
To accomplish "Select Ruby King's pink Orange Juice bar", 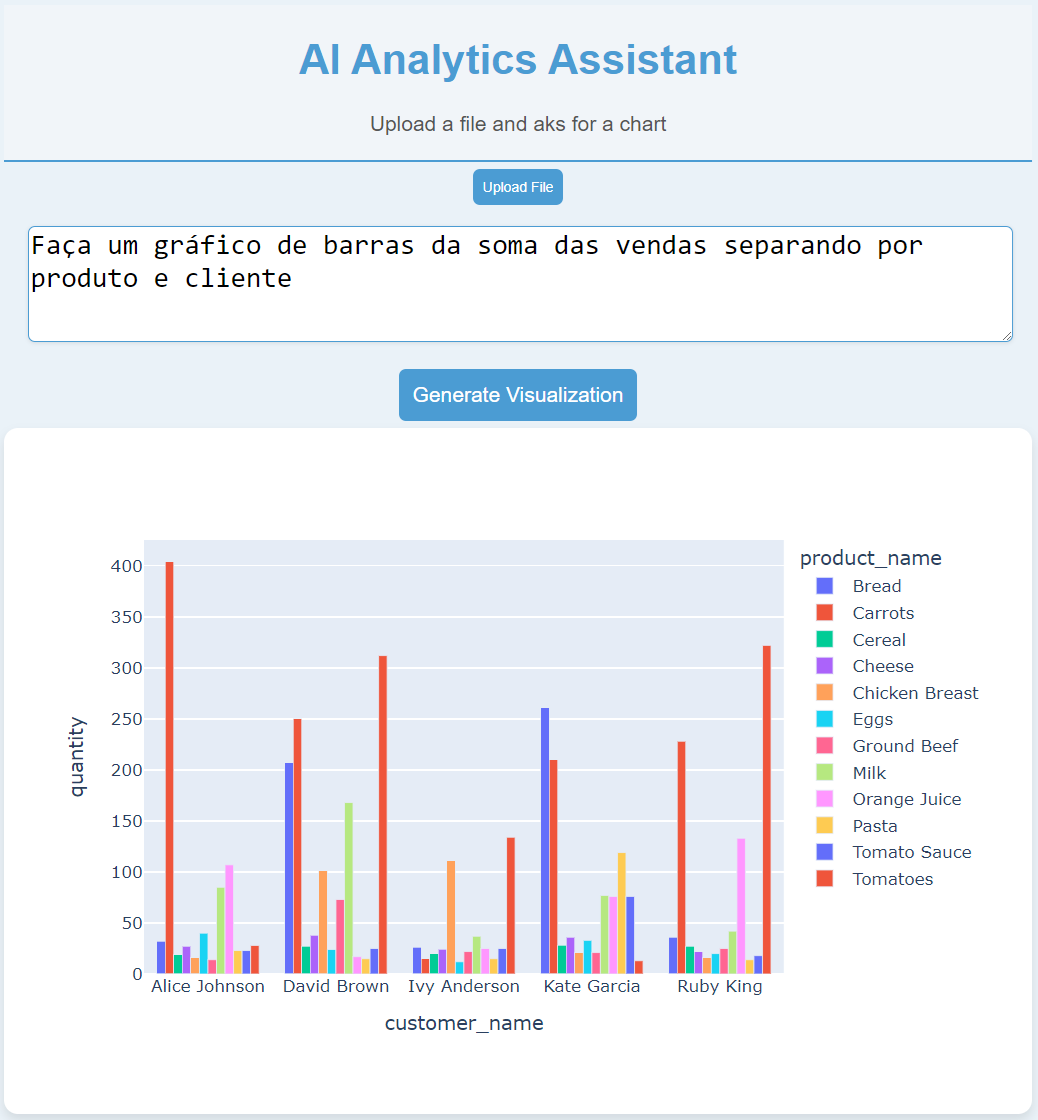I will pyautogui.click(x=741, y=905).
